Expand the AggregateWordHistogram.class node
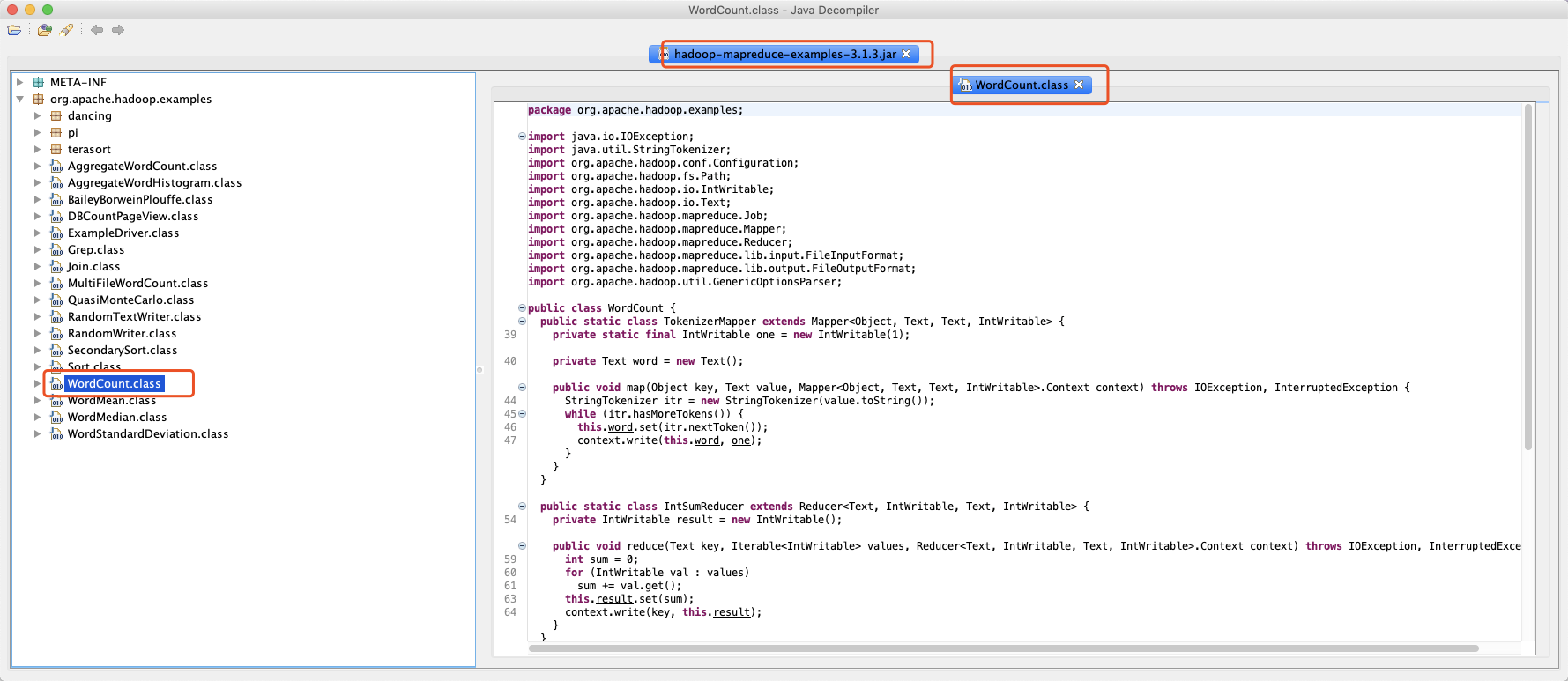The height and width of the screenshot is (681, 1568). coord(37,182)
